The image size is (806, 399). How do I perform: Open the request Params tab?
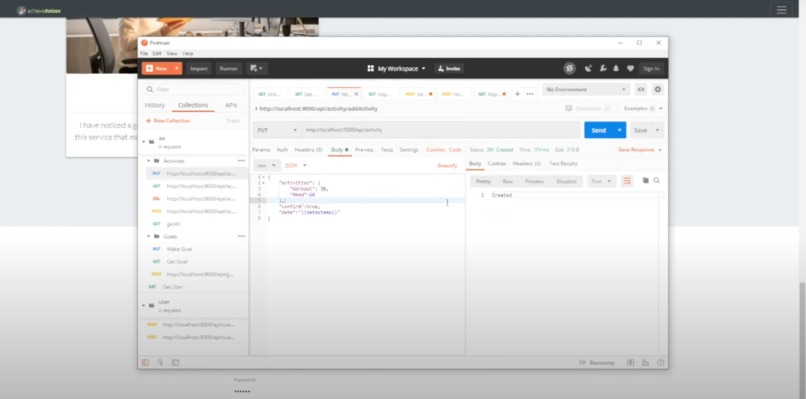point(261,150)
